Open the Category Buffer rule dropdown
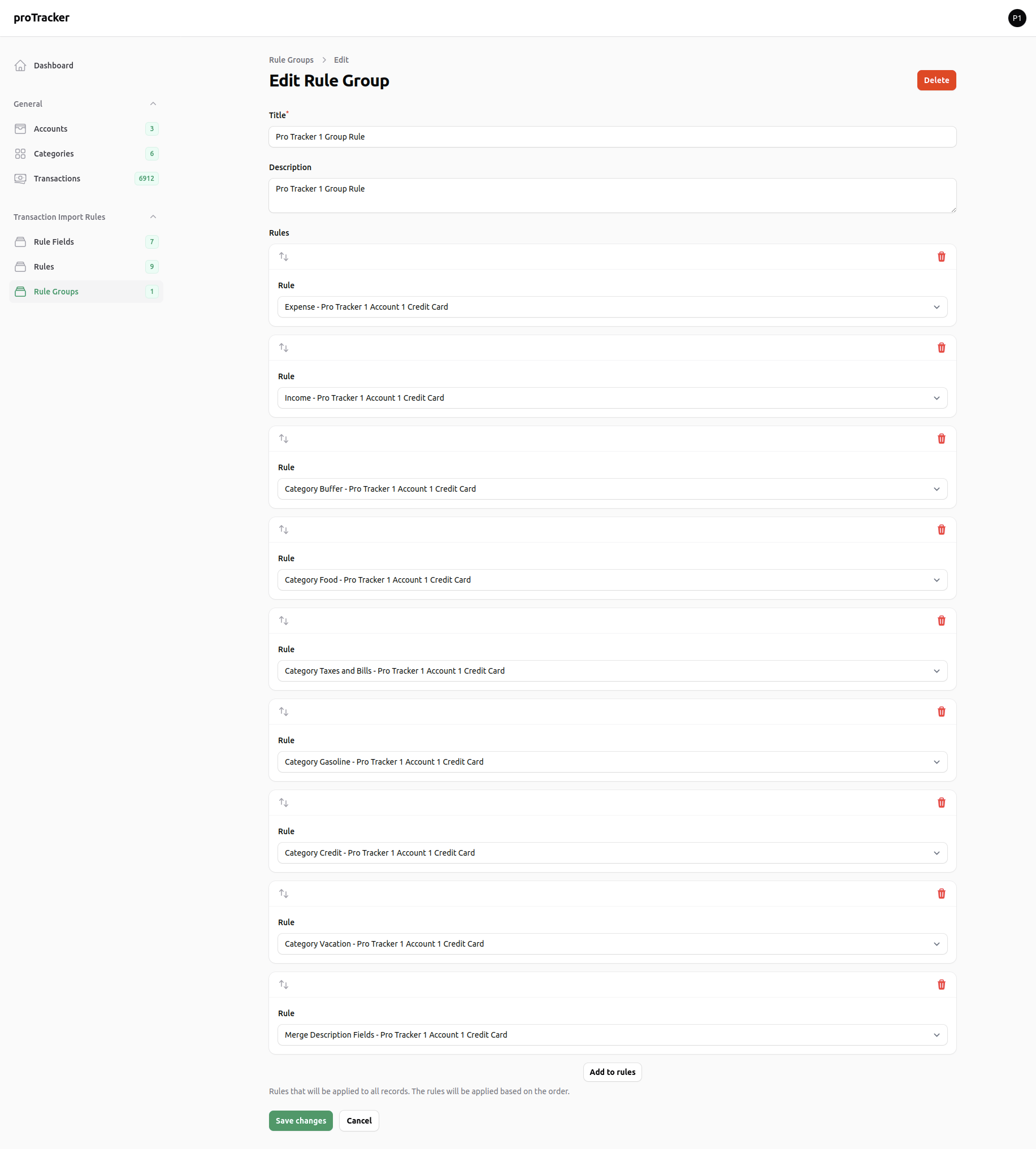 click(612, 489)
